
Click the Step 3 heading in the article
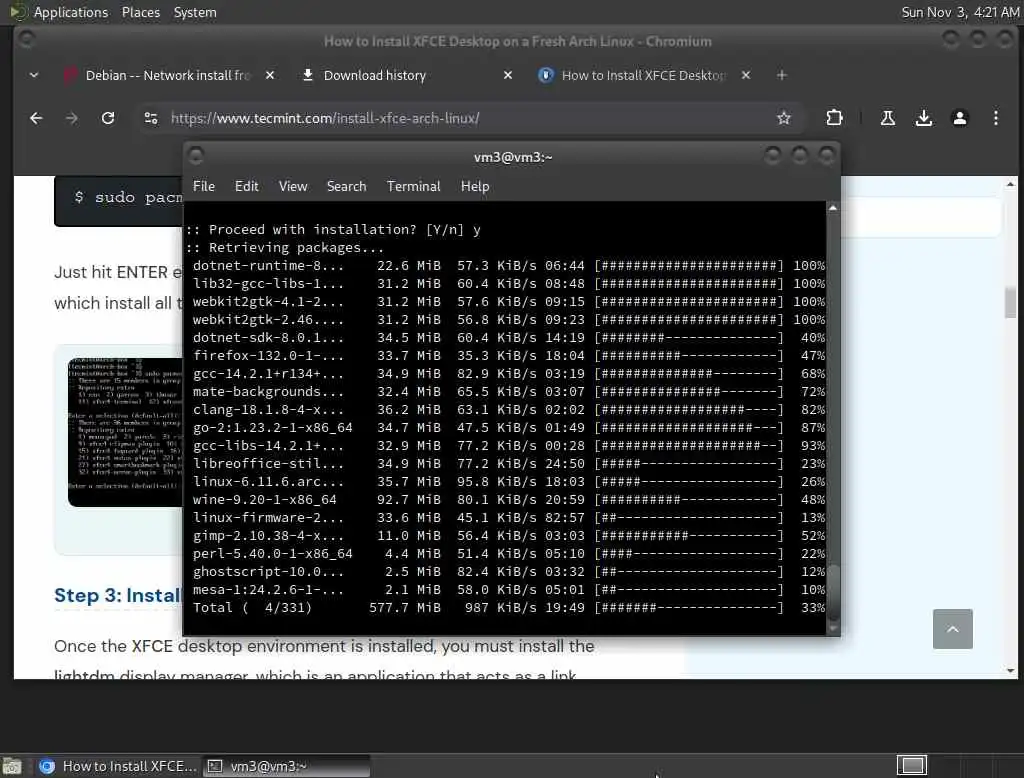[118, 595]
